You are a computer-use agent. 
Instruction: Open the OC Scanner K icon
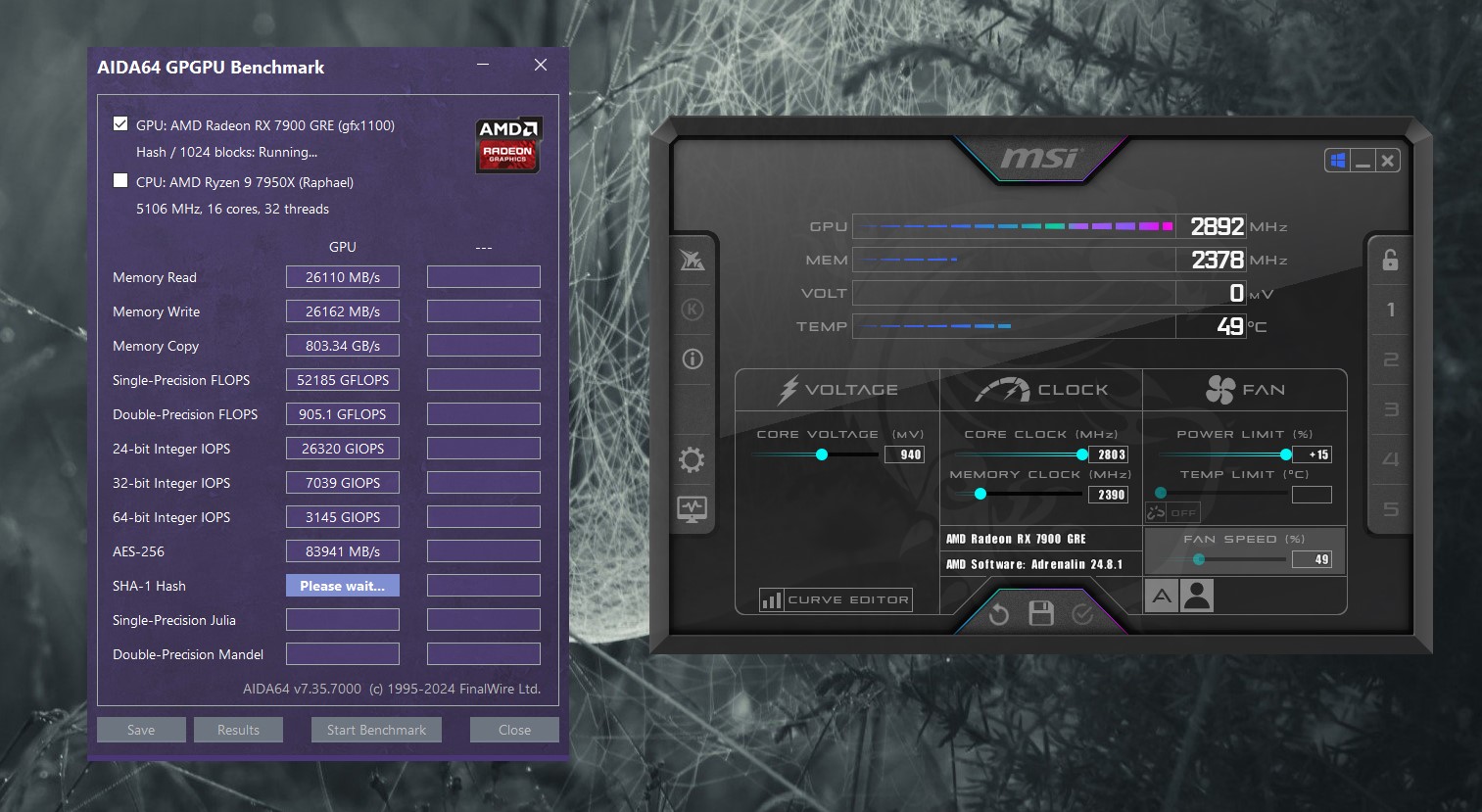point(692,310)
